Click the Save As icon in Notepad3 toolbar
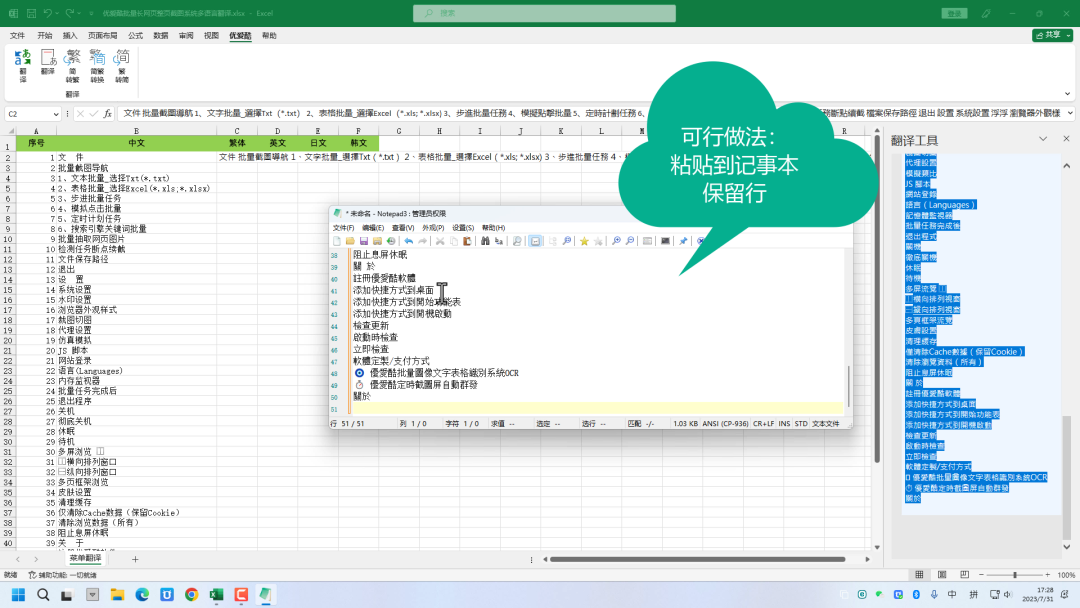This screenshot has width=1080, height=608. tap(377, 241)
